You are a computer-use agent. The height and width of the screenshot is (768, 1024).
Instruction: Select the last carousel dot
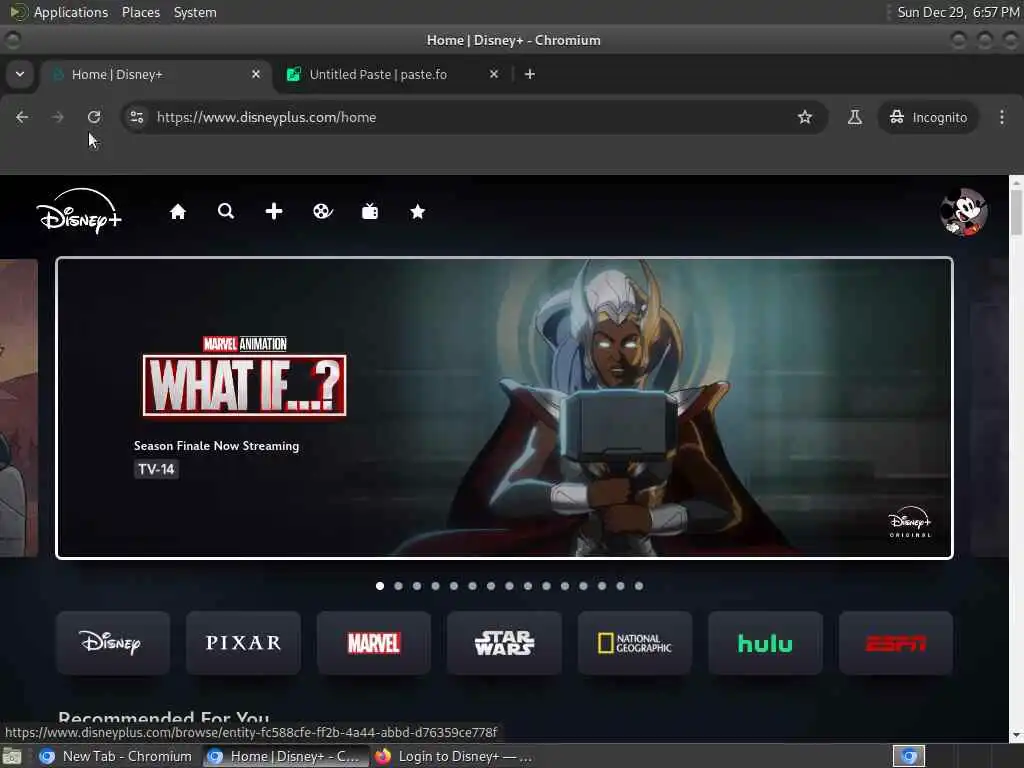point(639,586)
